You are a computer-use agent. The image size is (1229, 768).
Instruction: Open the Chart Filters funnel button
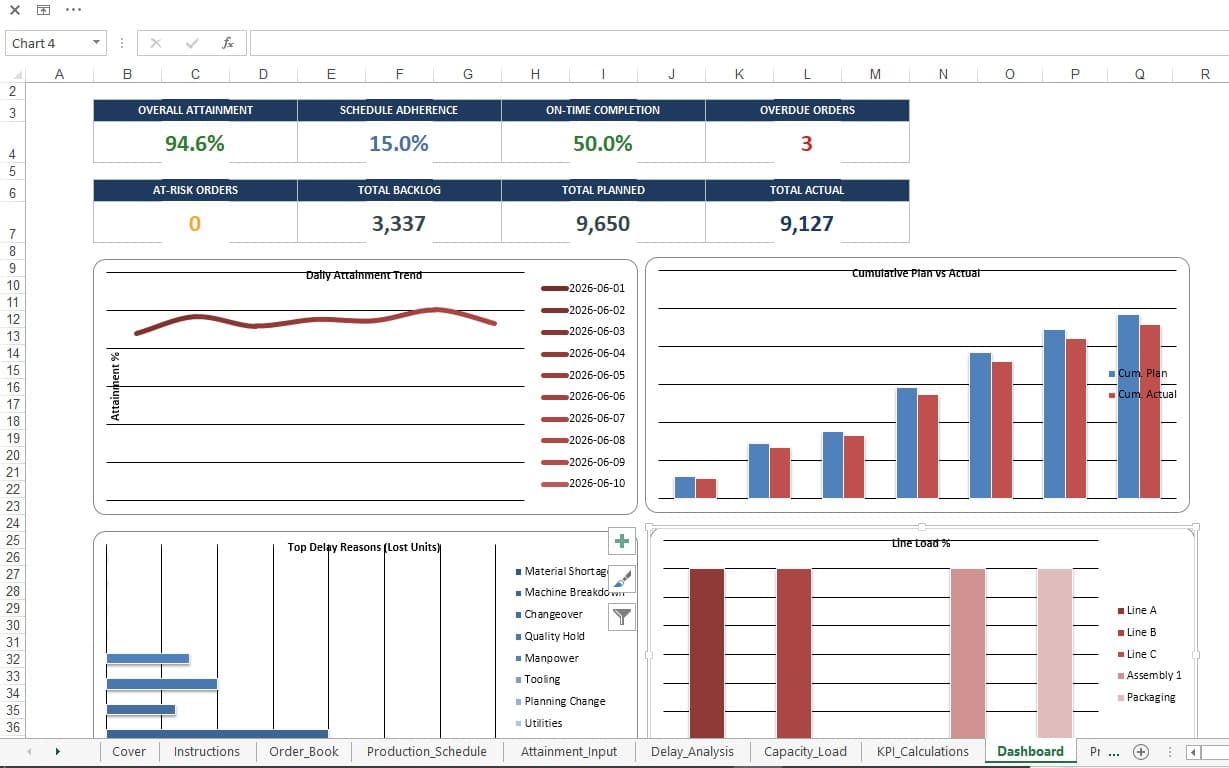[x=622, y=617]
